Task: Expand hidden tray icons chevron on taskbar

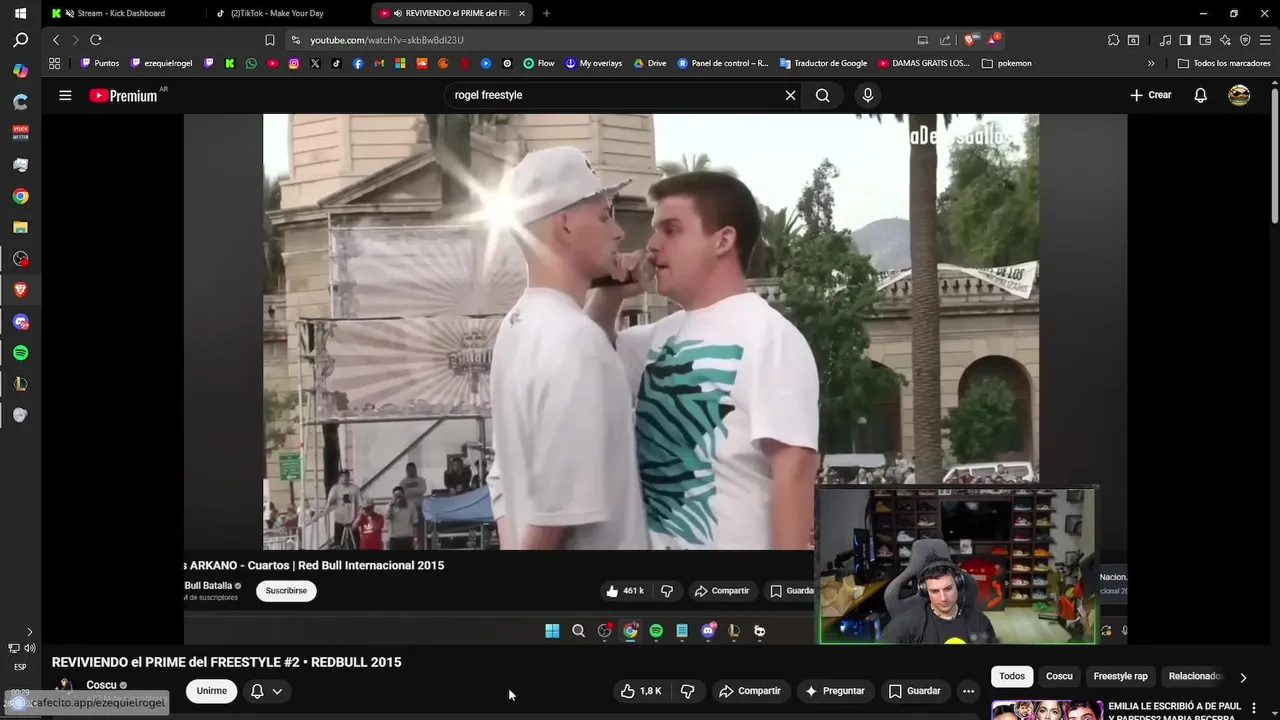Action: 29,632
